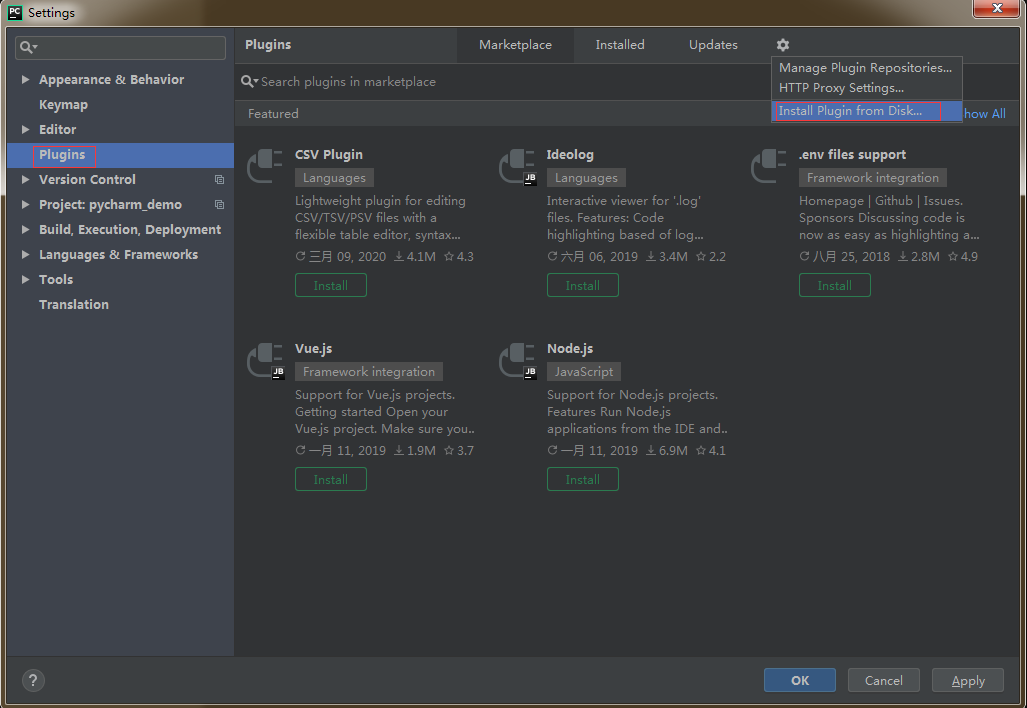Select Install Plugin from Disk
The height and width of the screenshot is (708, 1027).
coord(866,111)
